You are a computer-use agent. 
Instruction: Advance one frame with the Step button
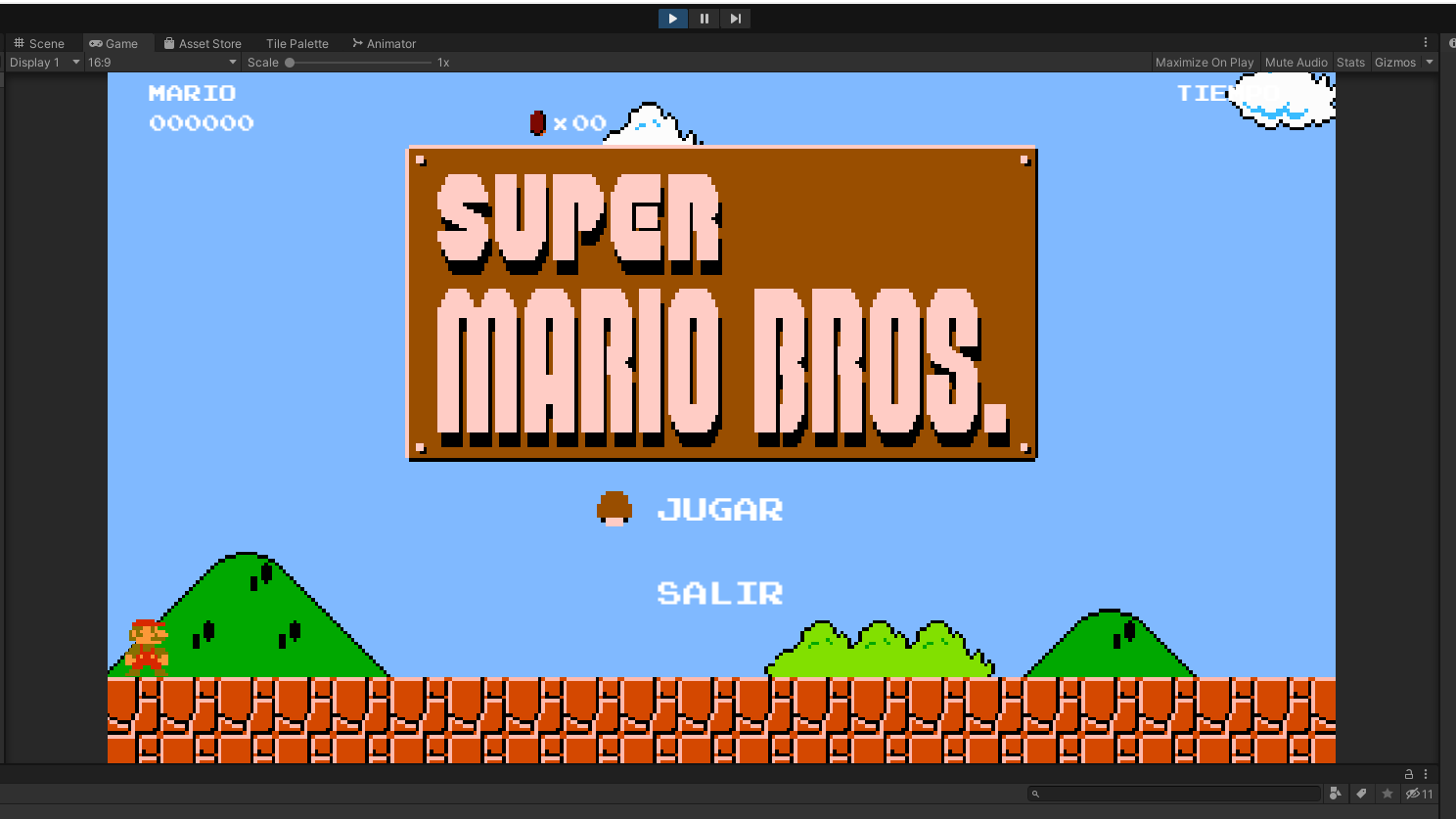pyautogui.click(x=735, y=19)
